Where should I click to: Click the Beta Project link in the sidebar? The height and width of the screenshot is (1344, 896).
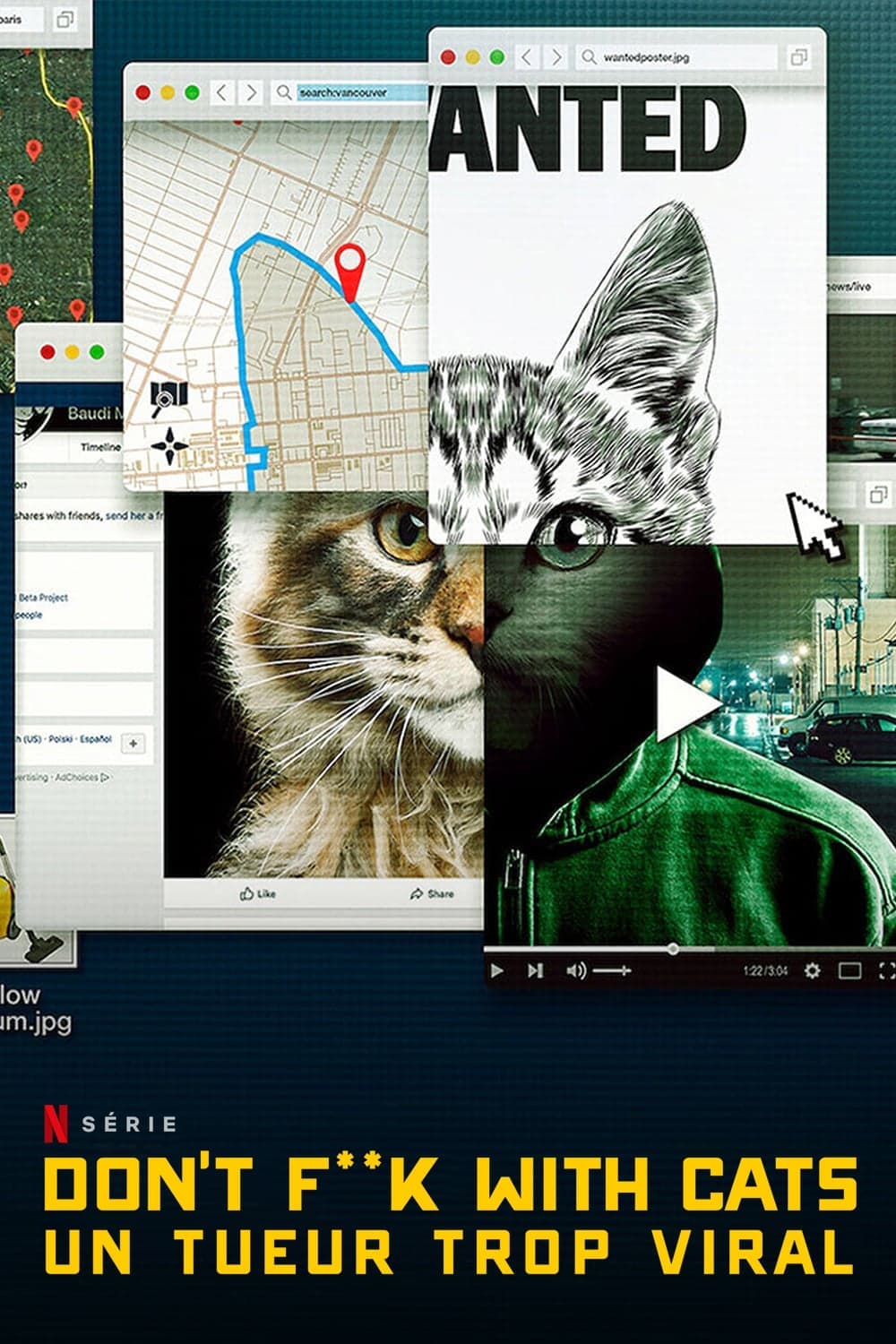pyautogui.click(x=43, y=598)
